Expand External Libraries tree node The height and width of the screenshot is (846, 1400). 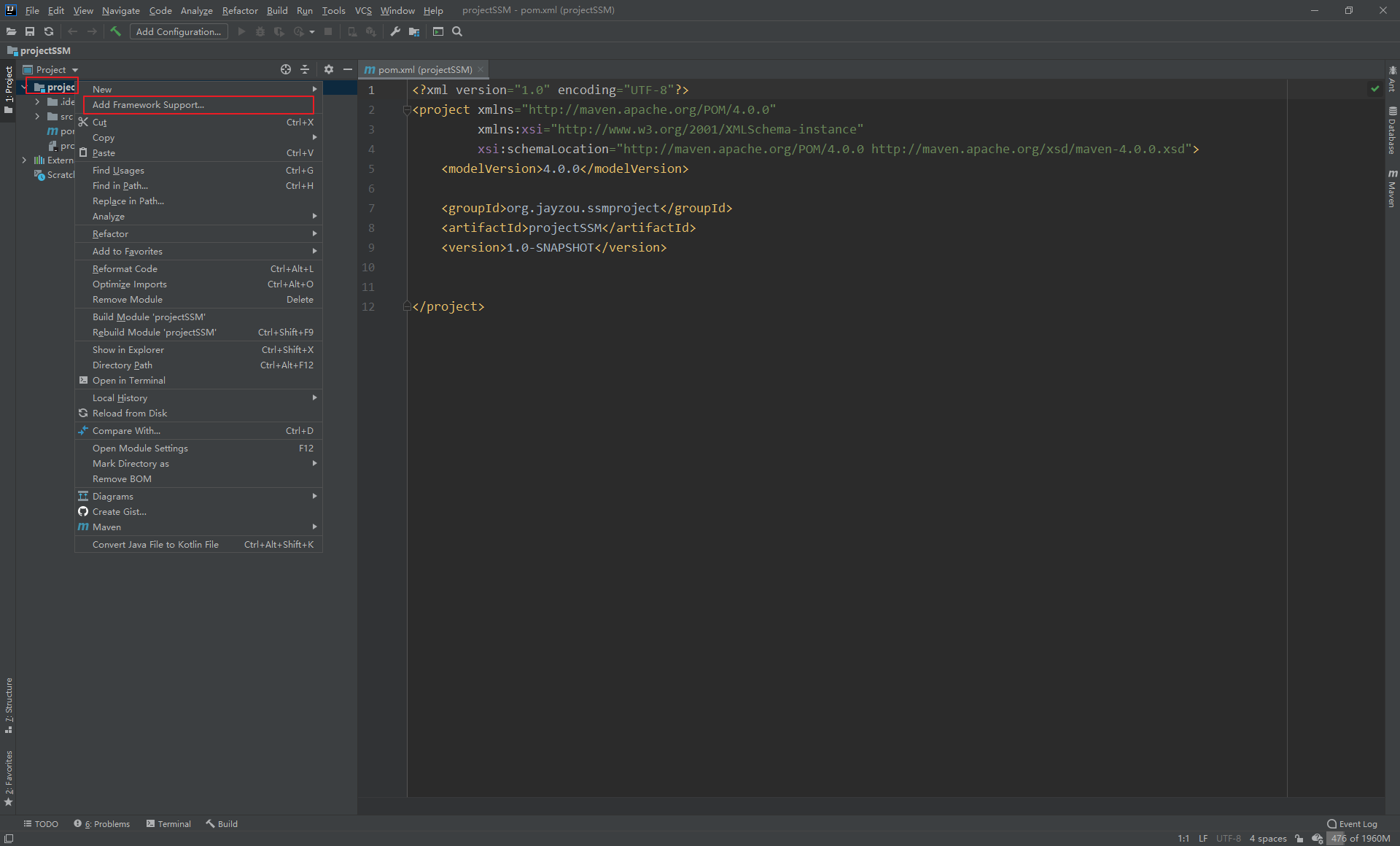tap(23, 160)
